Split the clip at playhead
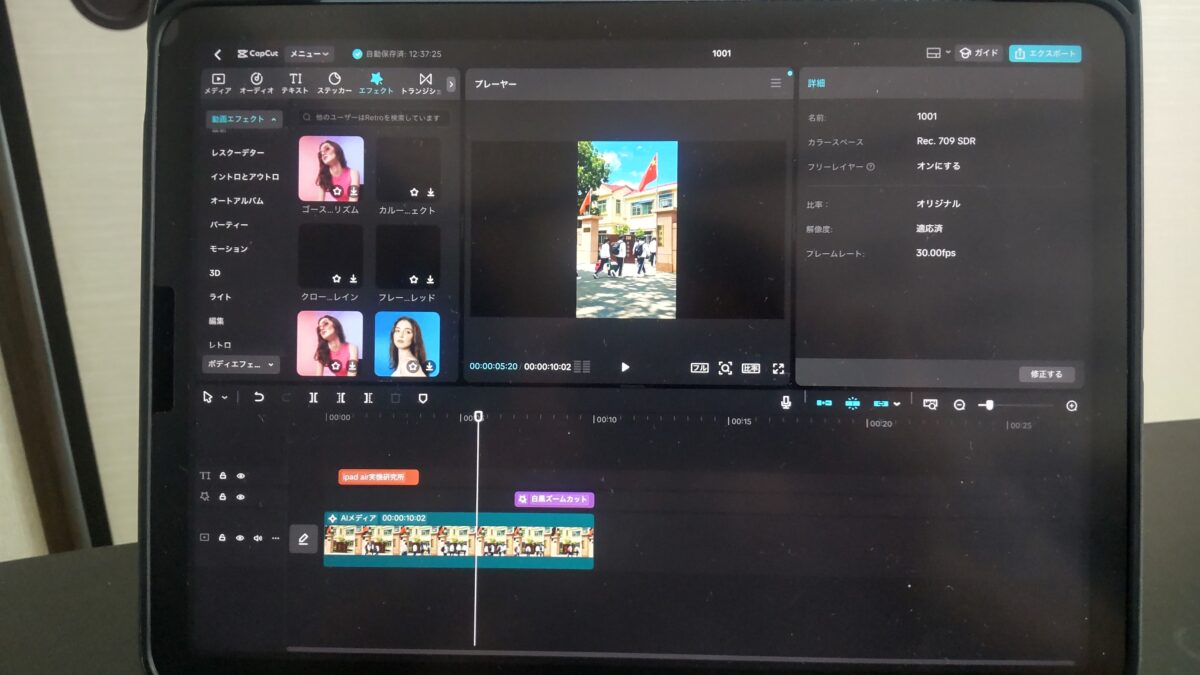 point(314,397)
